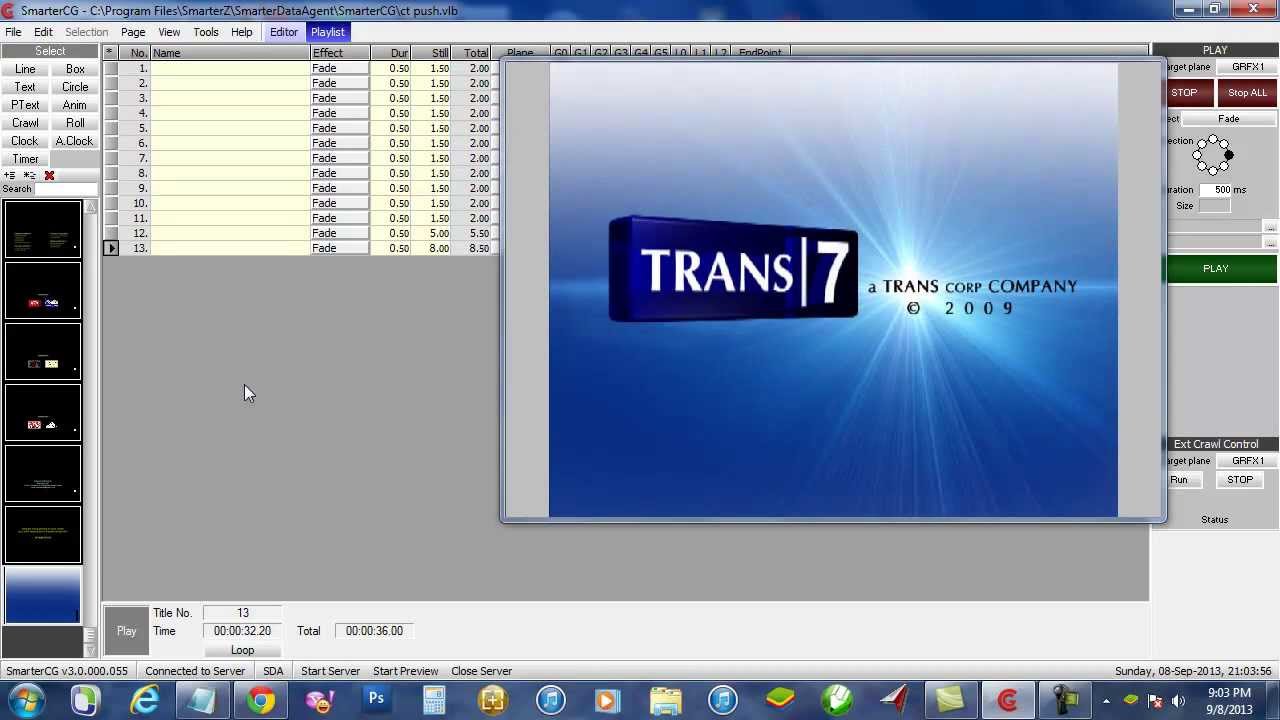Click the Name cell of row 4
Viewport: 1280px width, 720px height.
coord(230,114)
